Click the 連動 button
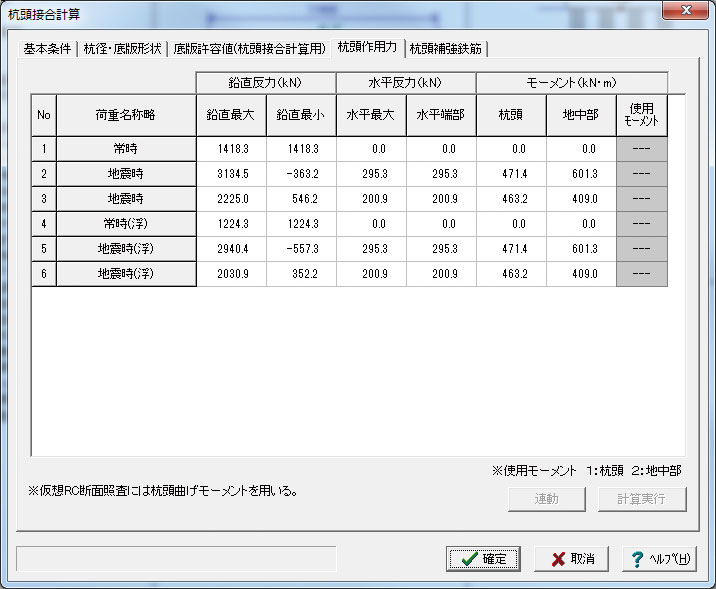The image size is (716, 589). pyautogui.click(x=547, y=499)
